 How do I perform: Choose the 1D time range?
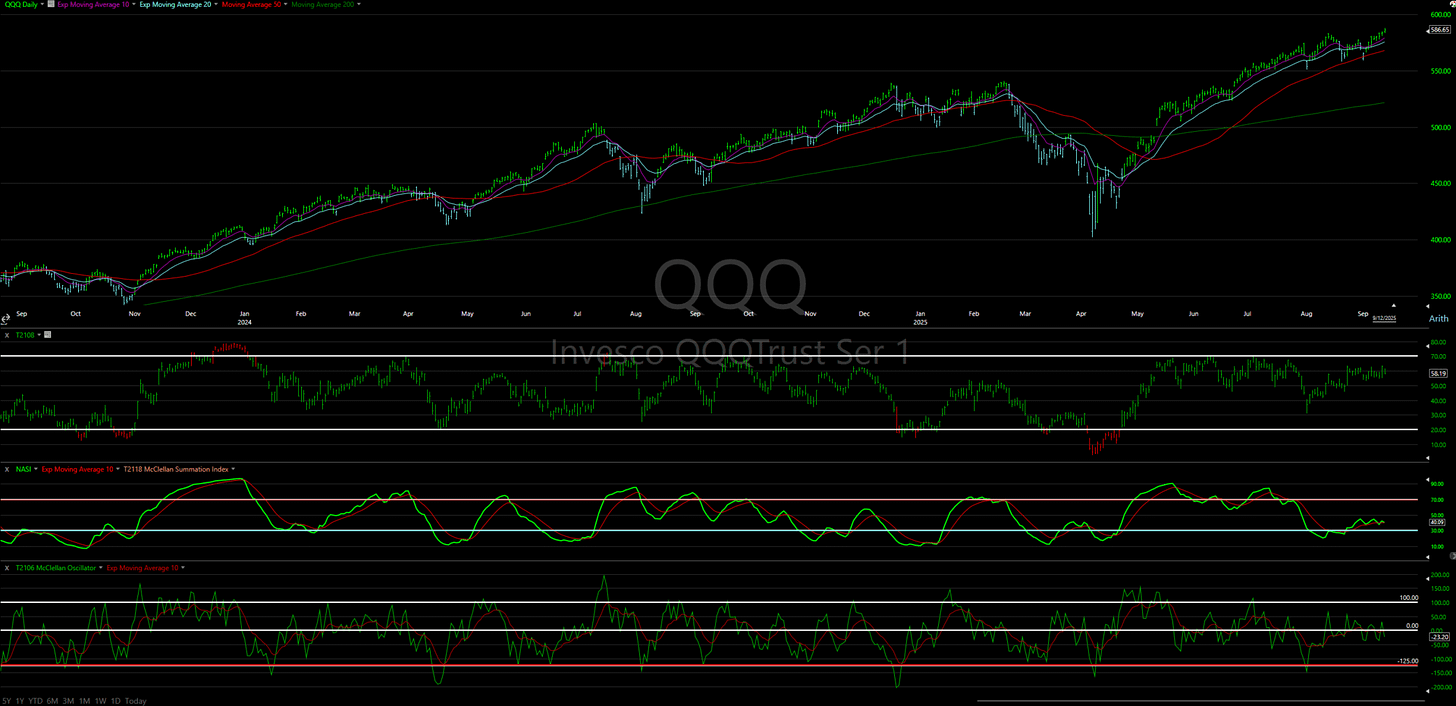(115, 701)
